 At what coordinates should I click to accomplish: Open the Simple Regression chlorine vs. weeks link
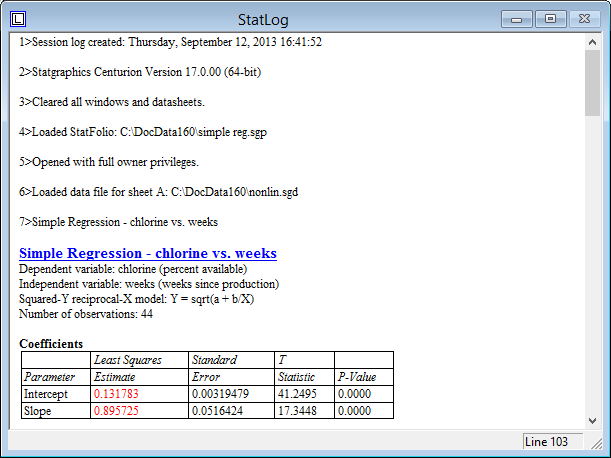click(148, 253)
